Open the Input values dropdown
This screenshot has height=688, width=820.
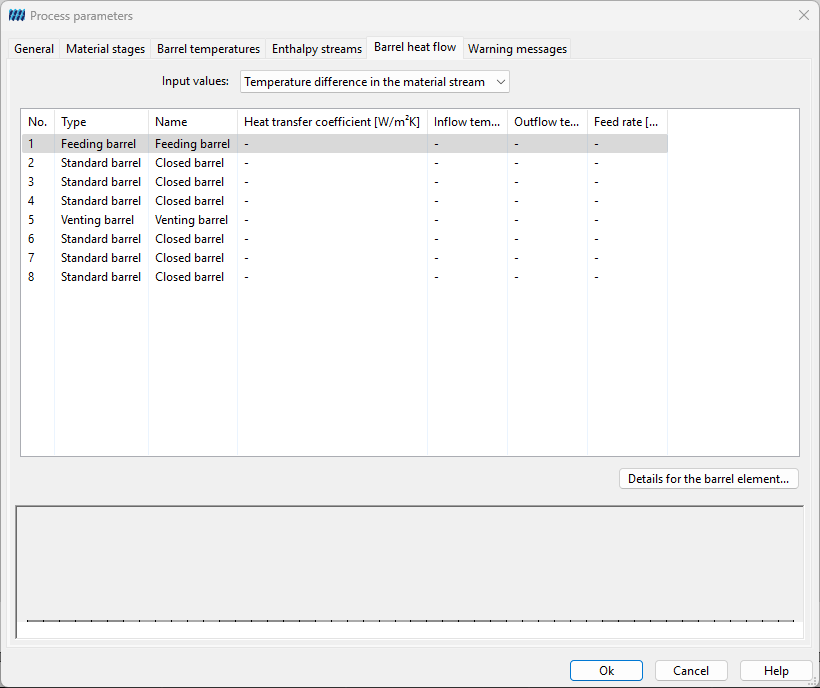click(x=374, y=82)
